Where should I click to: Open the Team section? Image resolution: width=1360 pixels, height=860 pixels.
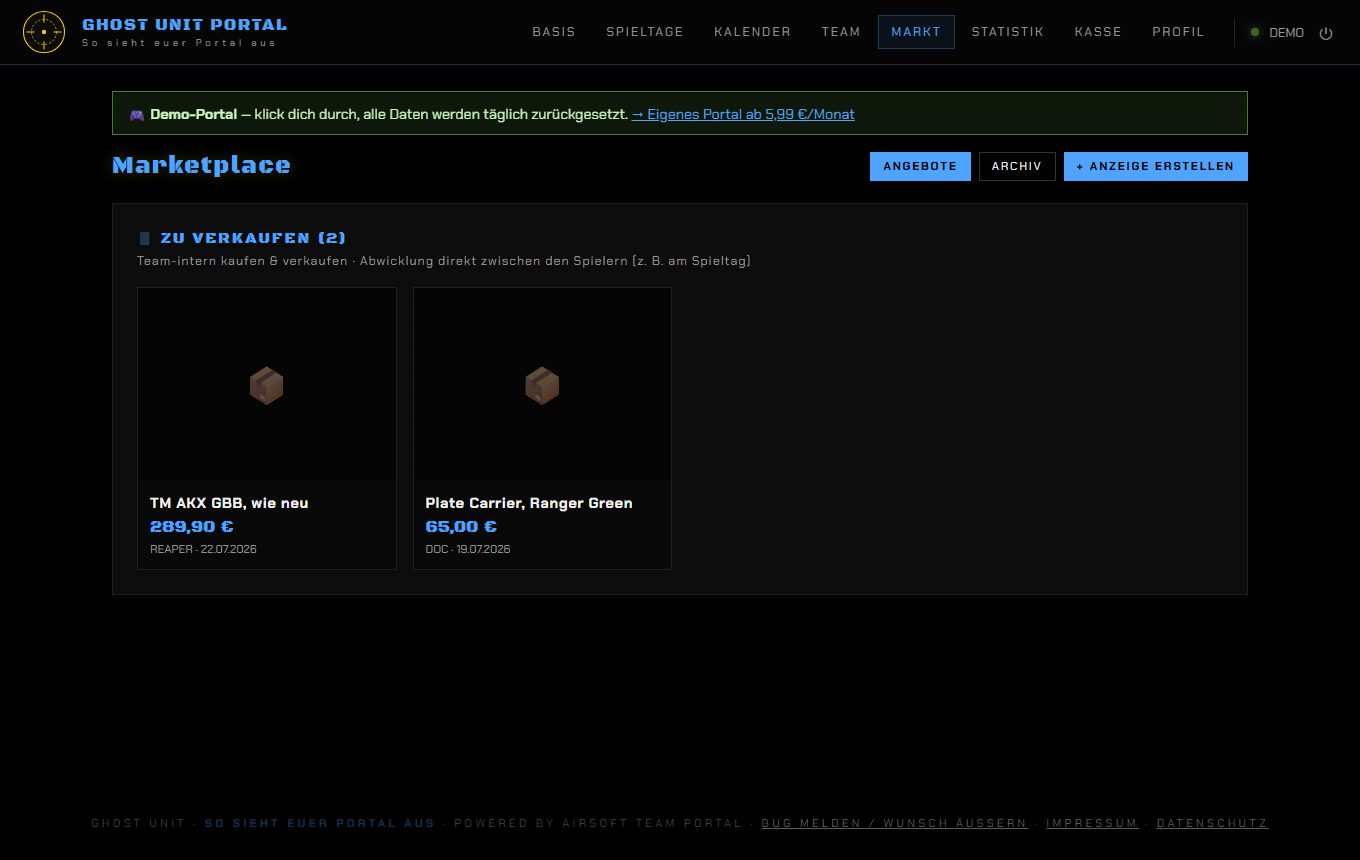pyautogui.click(x=841, y=32)
